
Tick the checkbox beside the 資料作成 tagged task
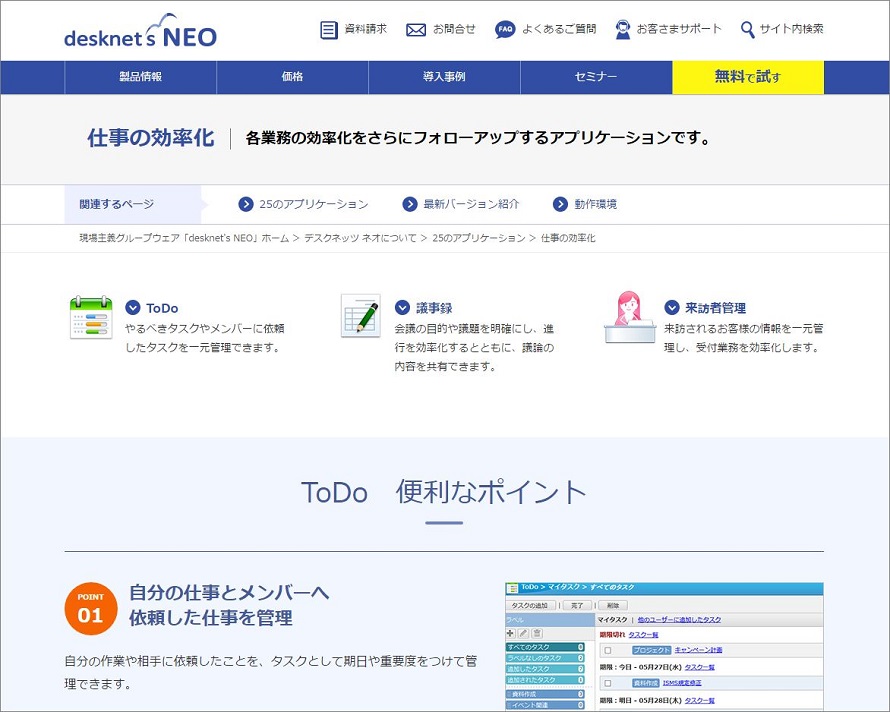click(x=608, y=684)
